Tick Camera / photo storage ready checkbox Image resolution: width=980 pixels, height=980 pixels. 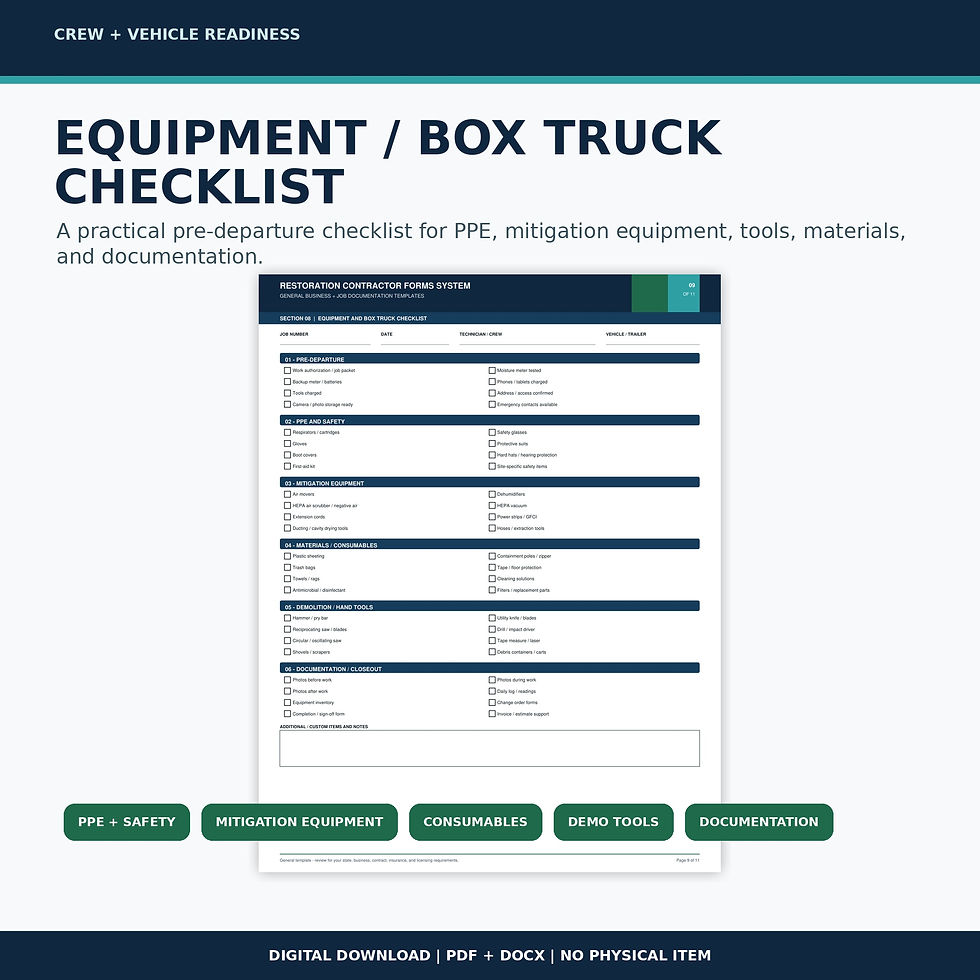[x=288, y=404]
